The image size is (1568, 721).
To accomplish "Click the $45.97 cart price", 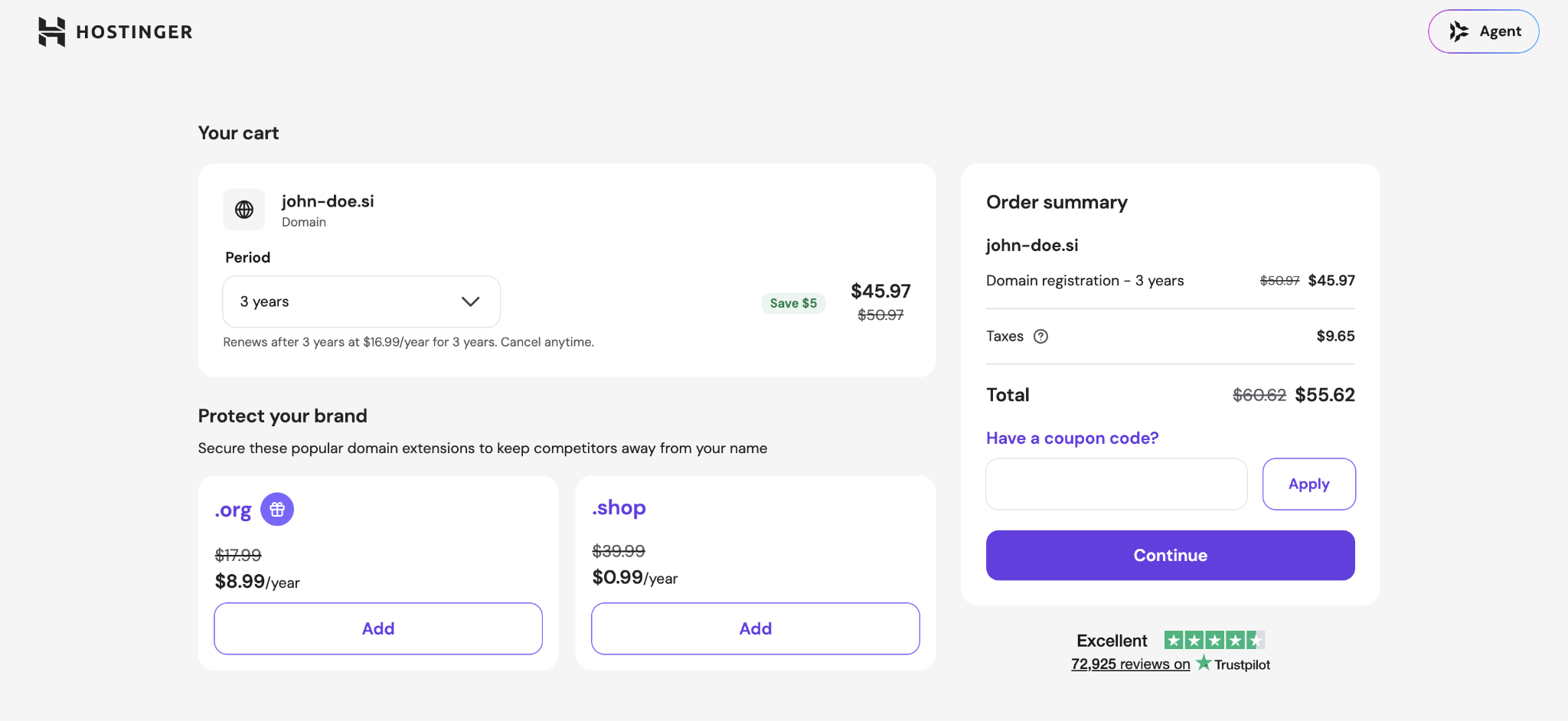I will [880, 291].
